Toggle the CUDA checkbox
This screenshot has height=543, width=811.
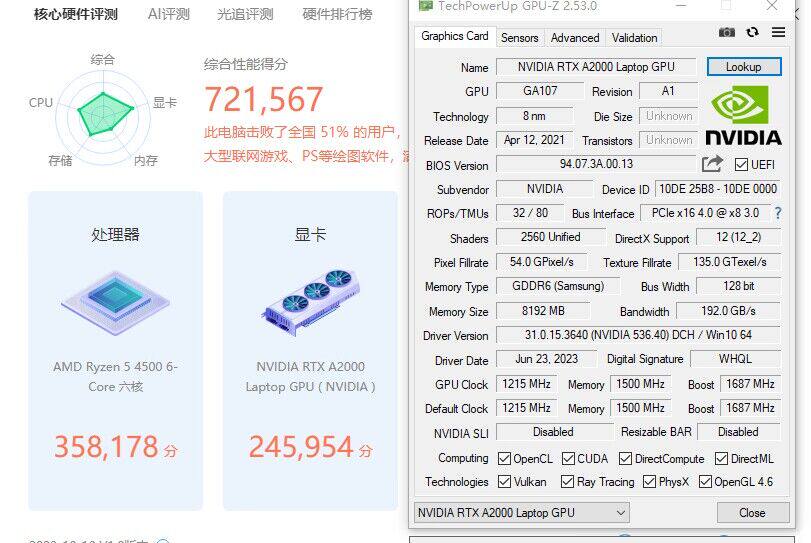pos(568,458)
